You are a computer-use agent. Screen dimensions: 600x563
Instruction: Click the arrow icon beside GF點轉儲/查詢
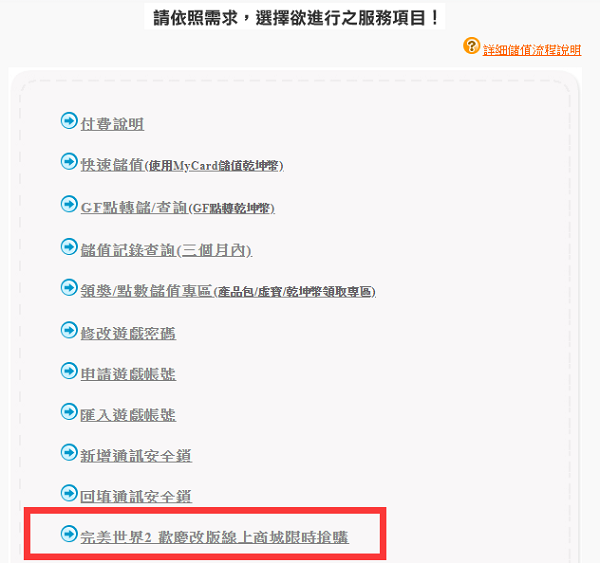click(x=69, y=204)
